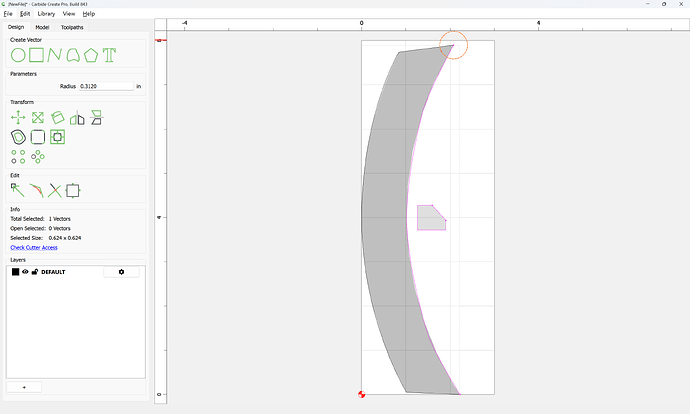Click the 'Selected Size: 0.624 x 0.624' text
This screenshot has height=414, width=690.
(46, 238)
